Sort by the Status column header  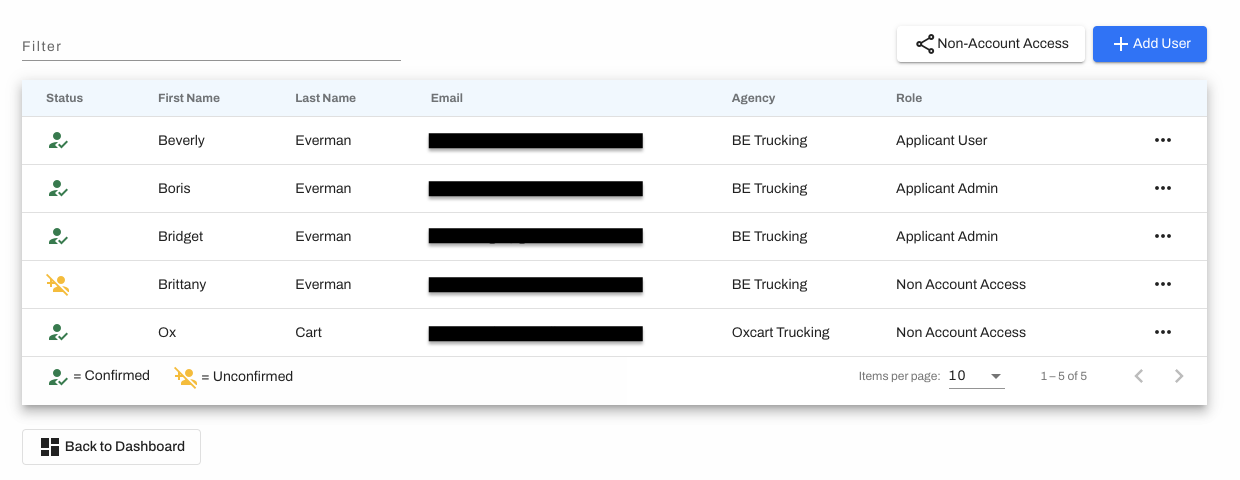64,98
